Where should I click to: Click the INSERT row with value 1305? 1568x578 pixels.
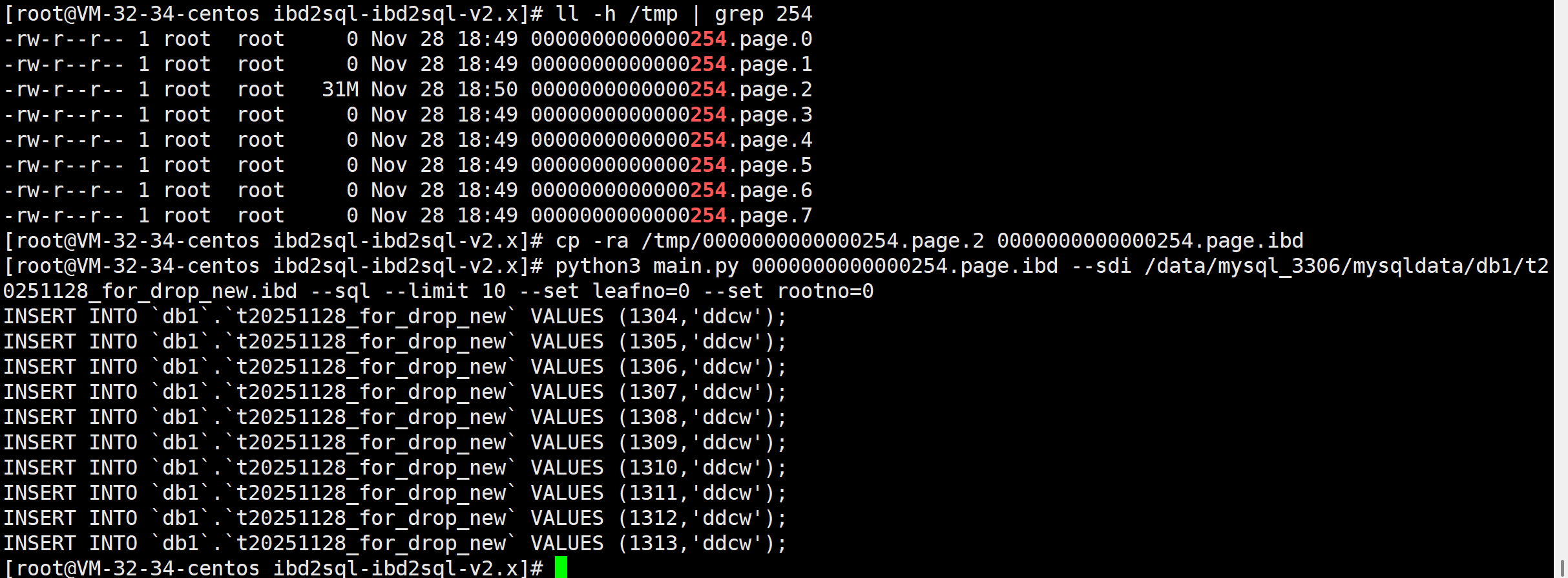[x=395, y=342]
